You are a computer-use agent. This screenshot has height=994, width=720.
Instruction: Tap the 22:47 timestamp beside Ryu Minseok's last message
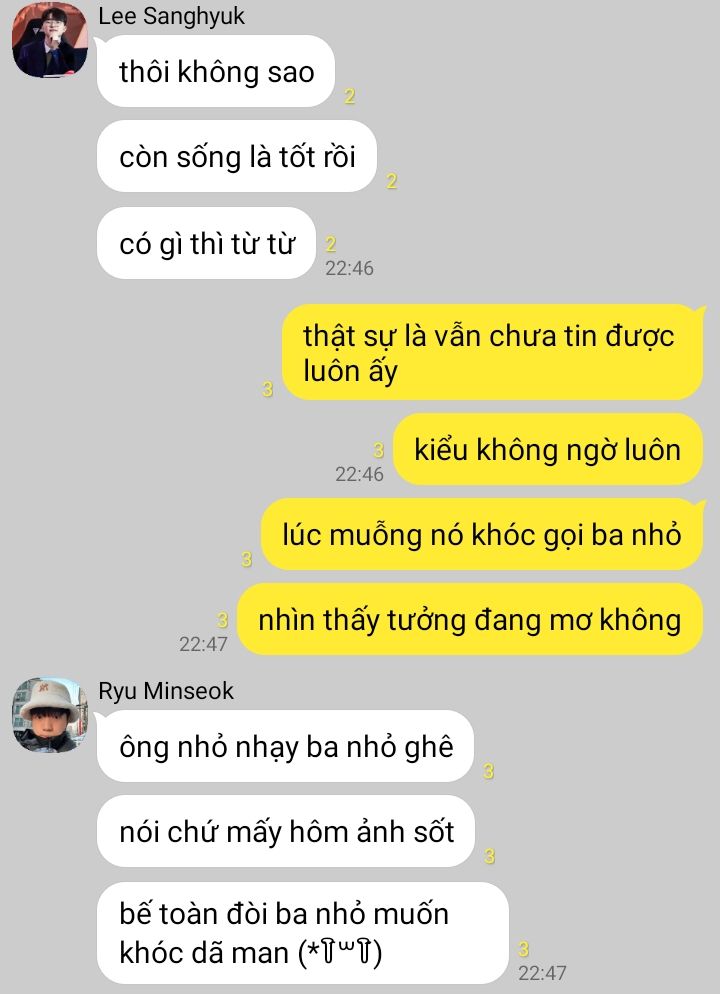(x=542, y=972)
